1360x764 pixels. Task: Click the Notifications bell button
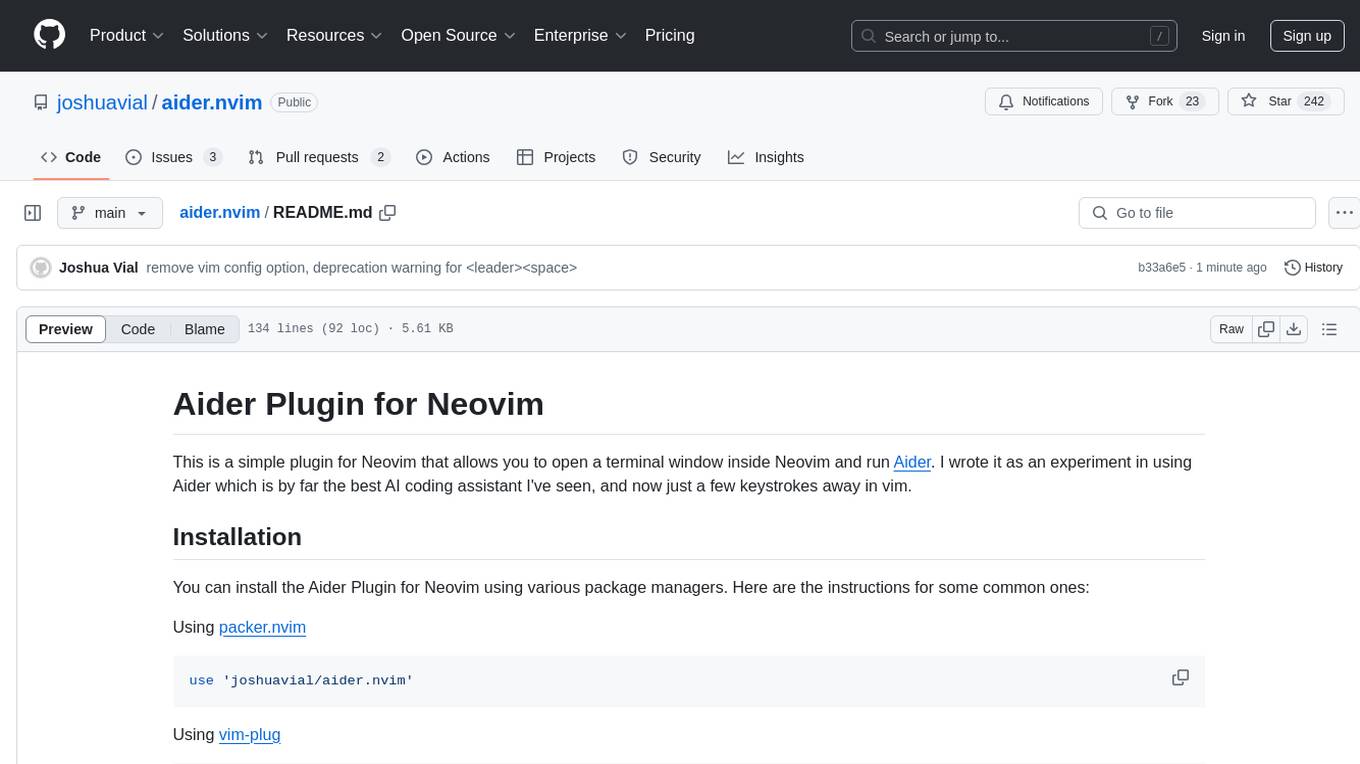1044,102
